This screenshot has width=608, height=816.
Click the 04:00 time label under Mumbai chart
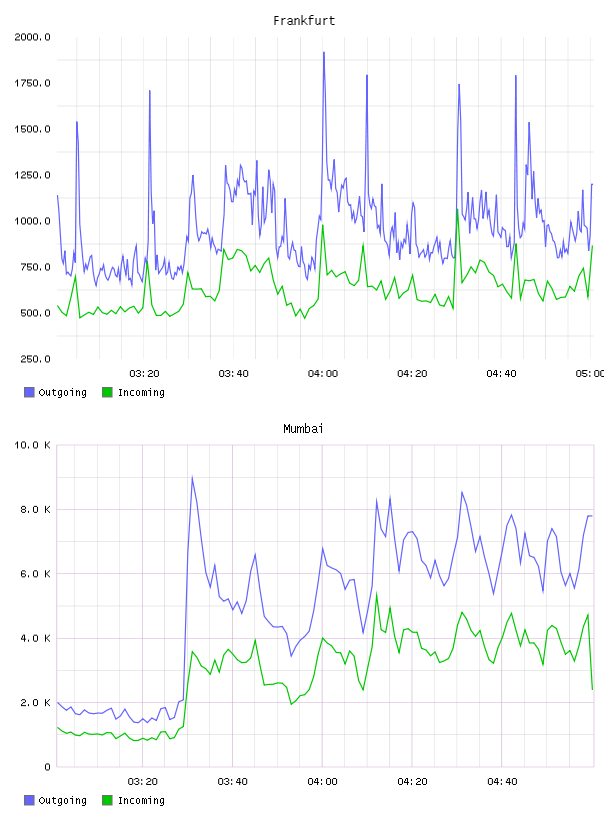click(322, 782)
